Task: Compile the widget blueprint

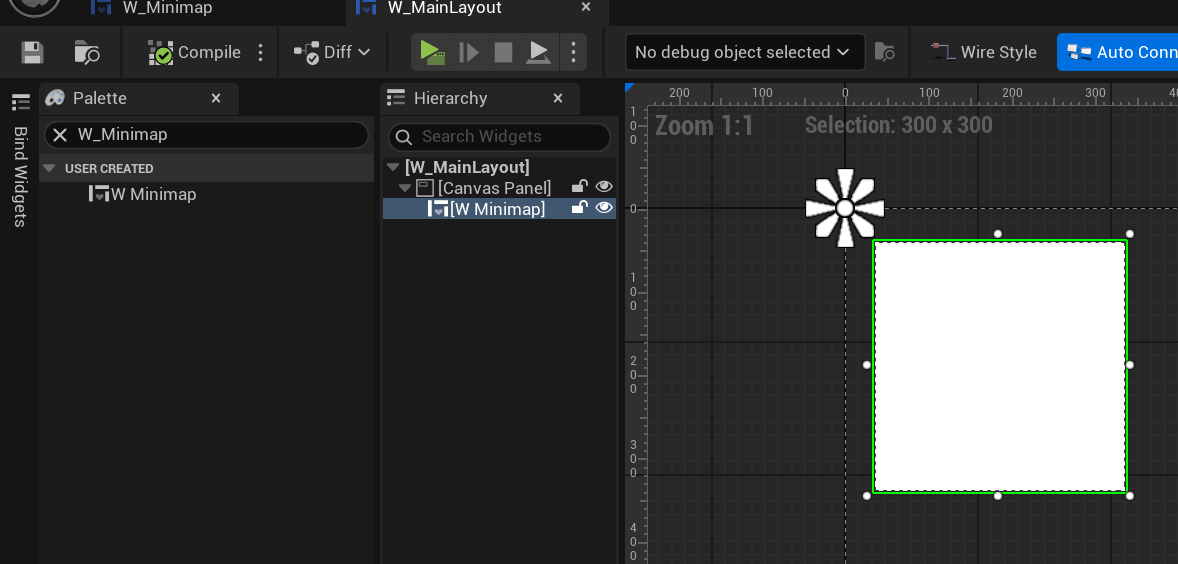Action: click(x=195, y=52)
